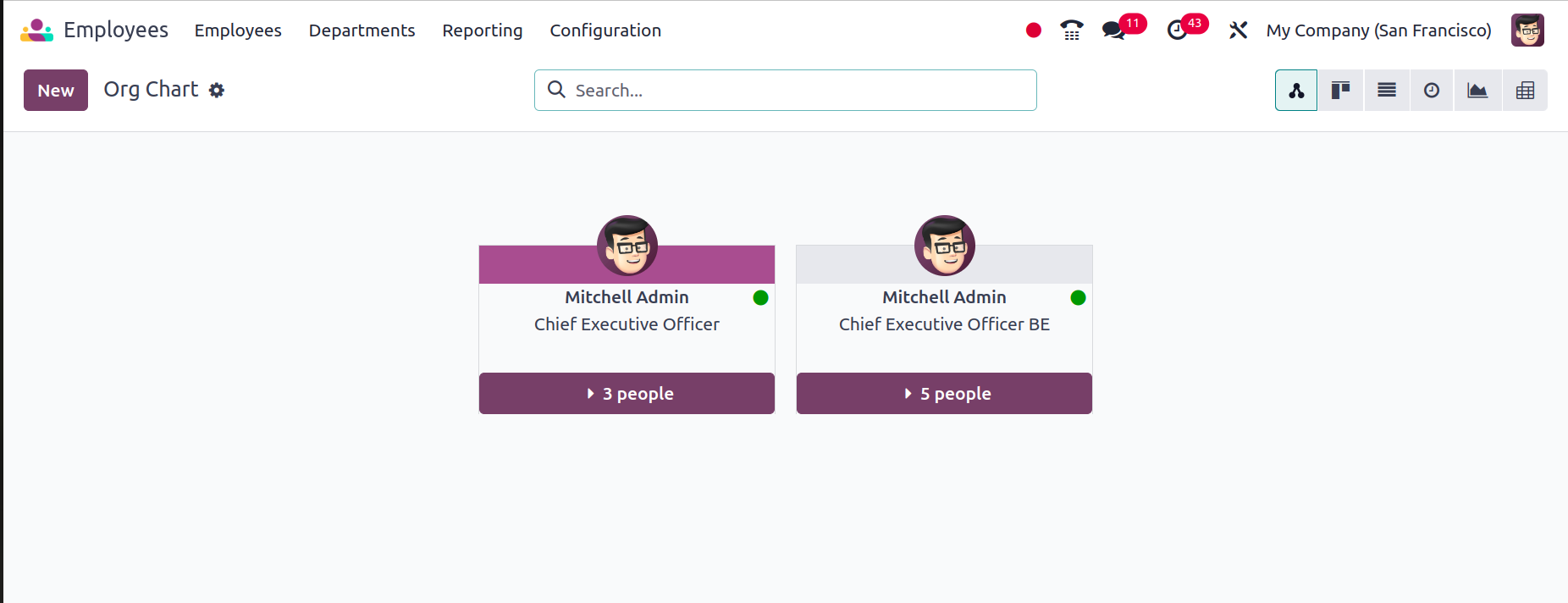Image resolution: width=1568 pixels, height=603 pixels.
Task: Open the chat messages icon with badge 11
Action: tap(1114, 30)
